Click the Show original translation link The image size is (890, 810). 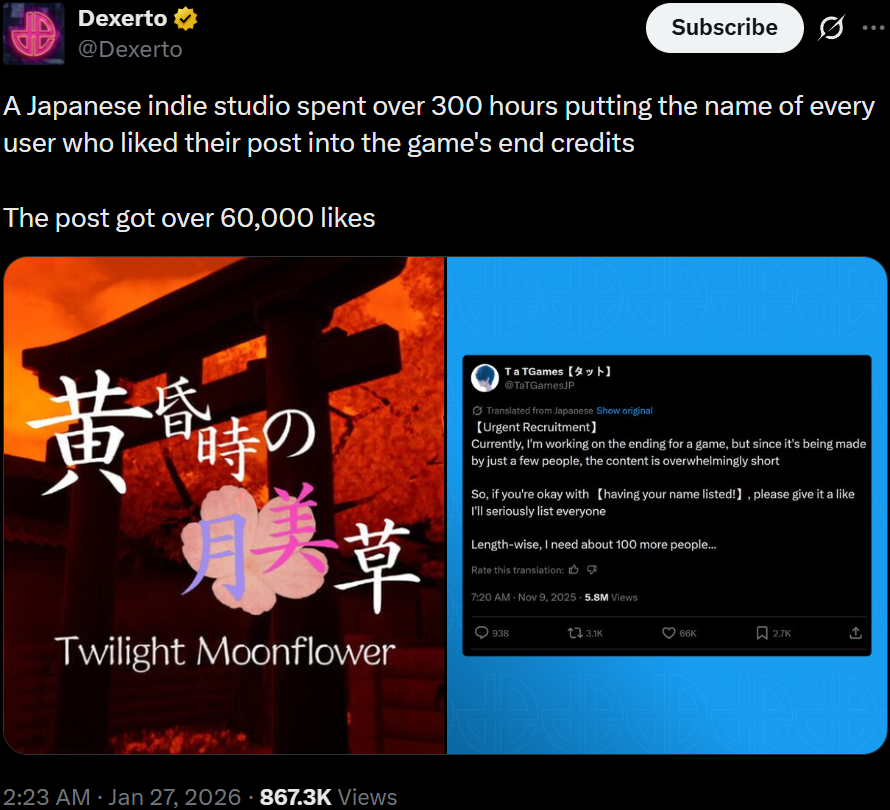[x=624, y=410]
